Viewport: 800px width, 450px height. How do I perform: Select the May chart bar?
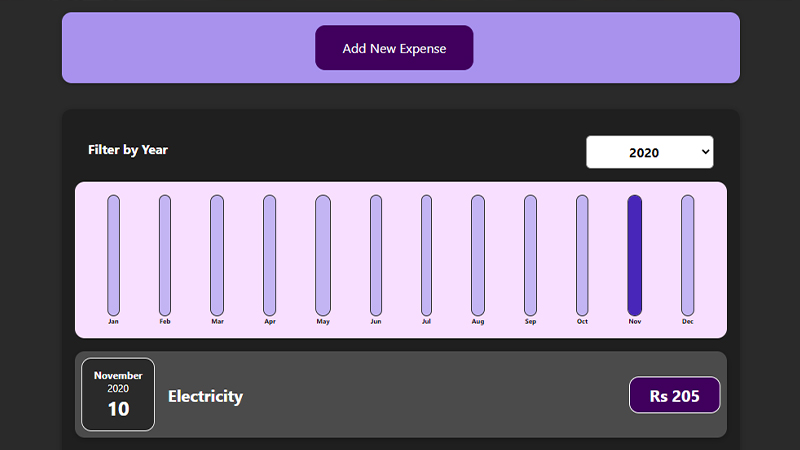tap(323, 255)
